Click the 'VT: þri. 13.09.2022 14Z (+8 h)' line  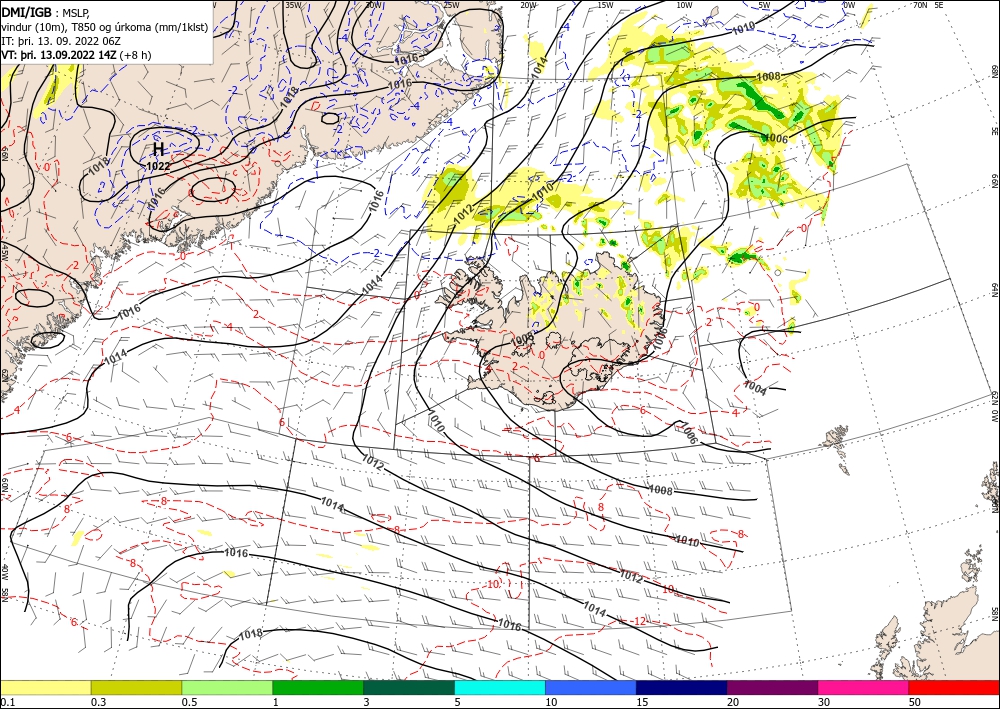coord(77,55)
